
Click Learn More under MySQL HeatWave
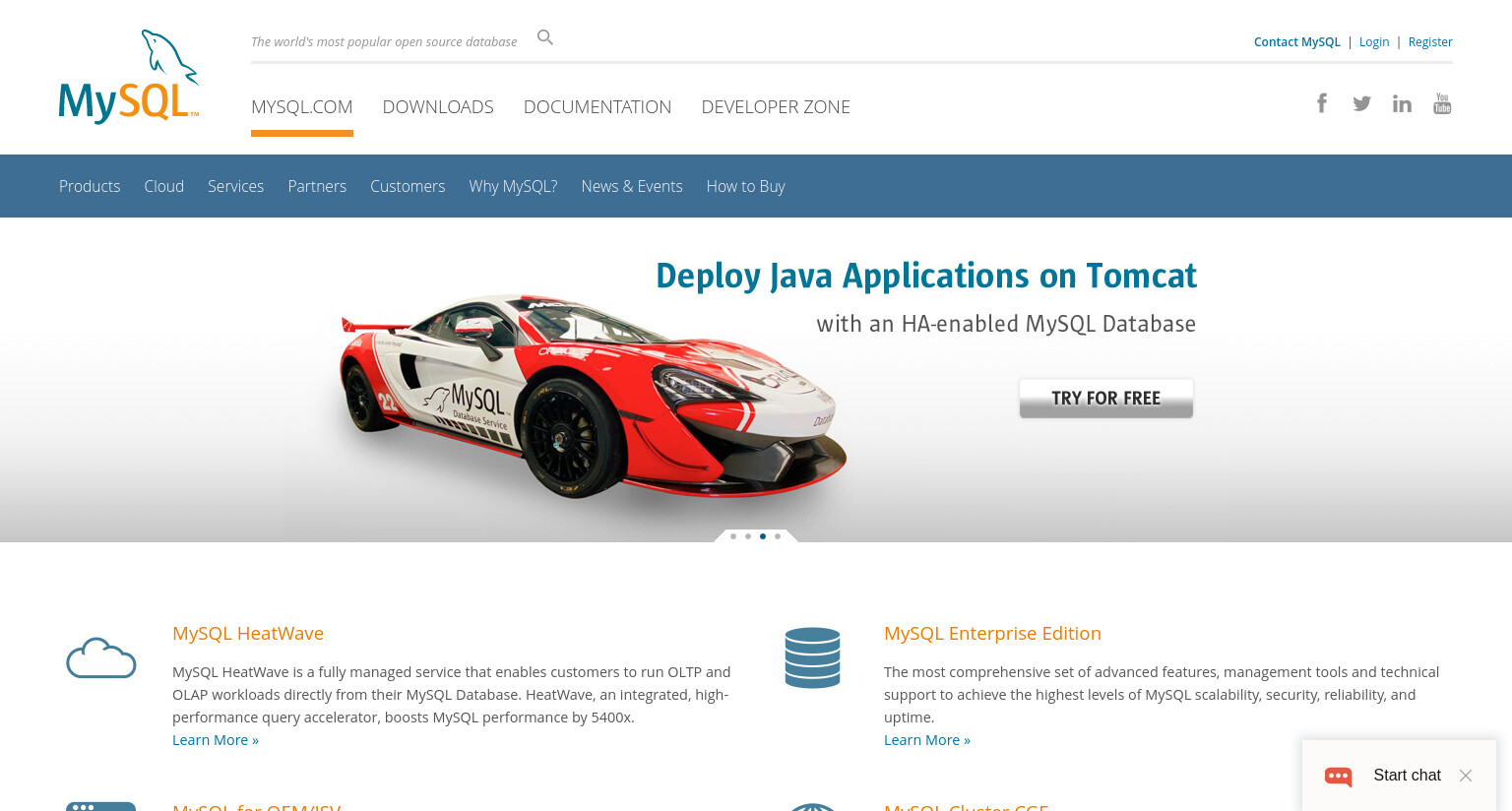point(216,740)
